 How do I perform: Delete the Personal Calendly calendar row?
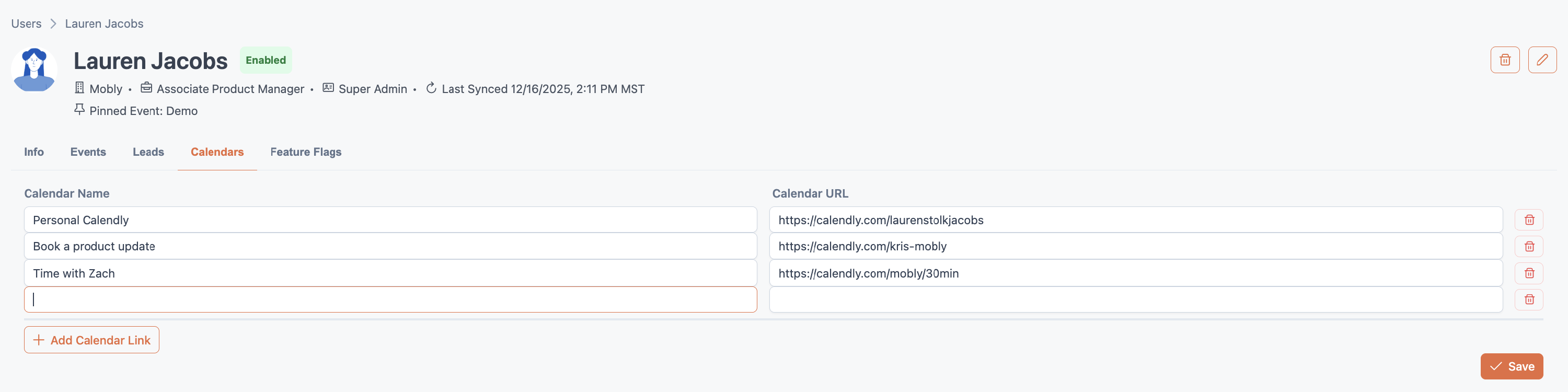(1528, 220)
